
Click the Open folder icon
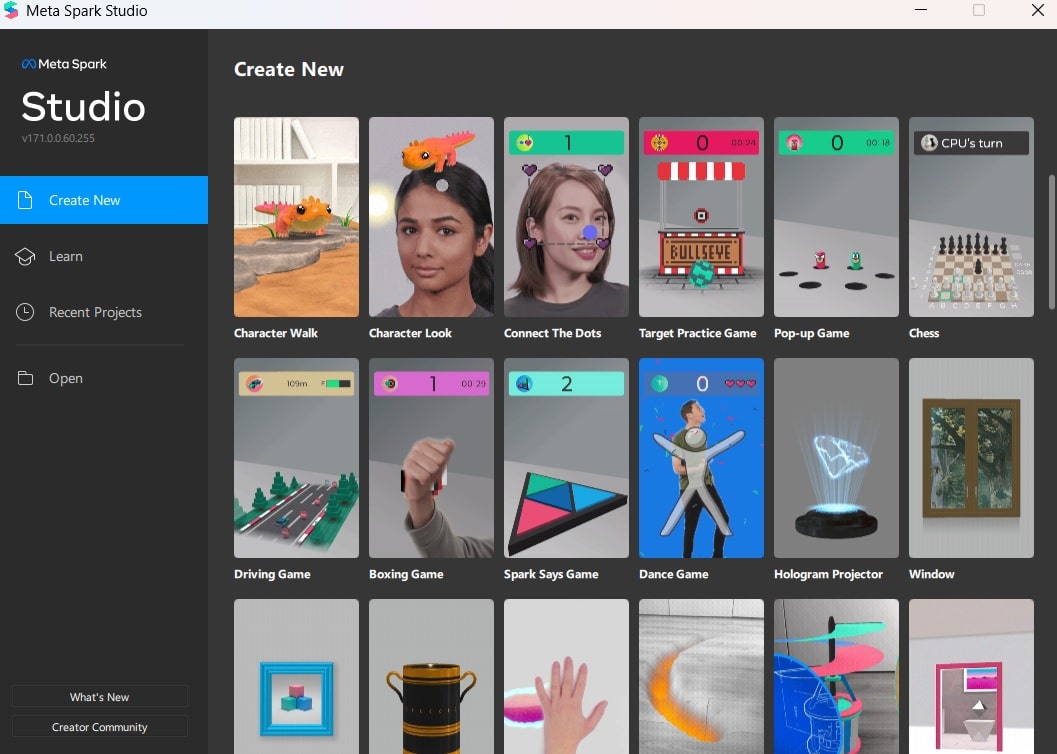tap(26, 378)
